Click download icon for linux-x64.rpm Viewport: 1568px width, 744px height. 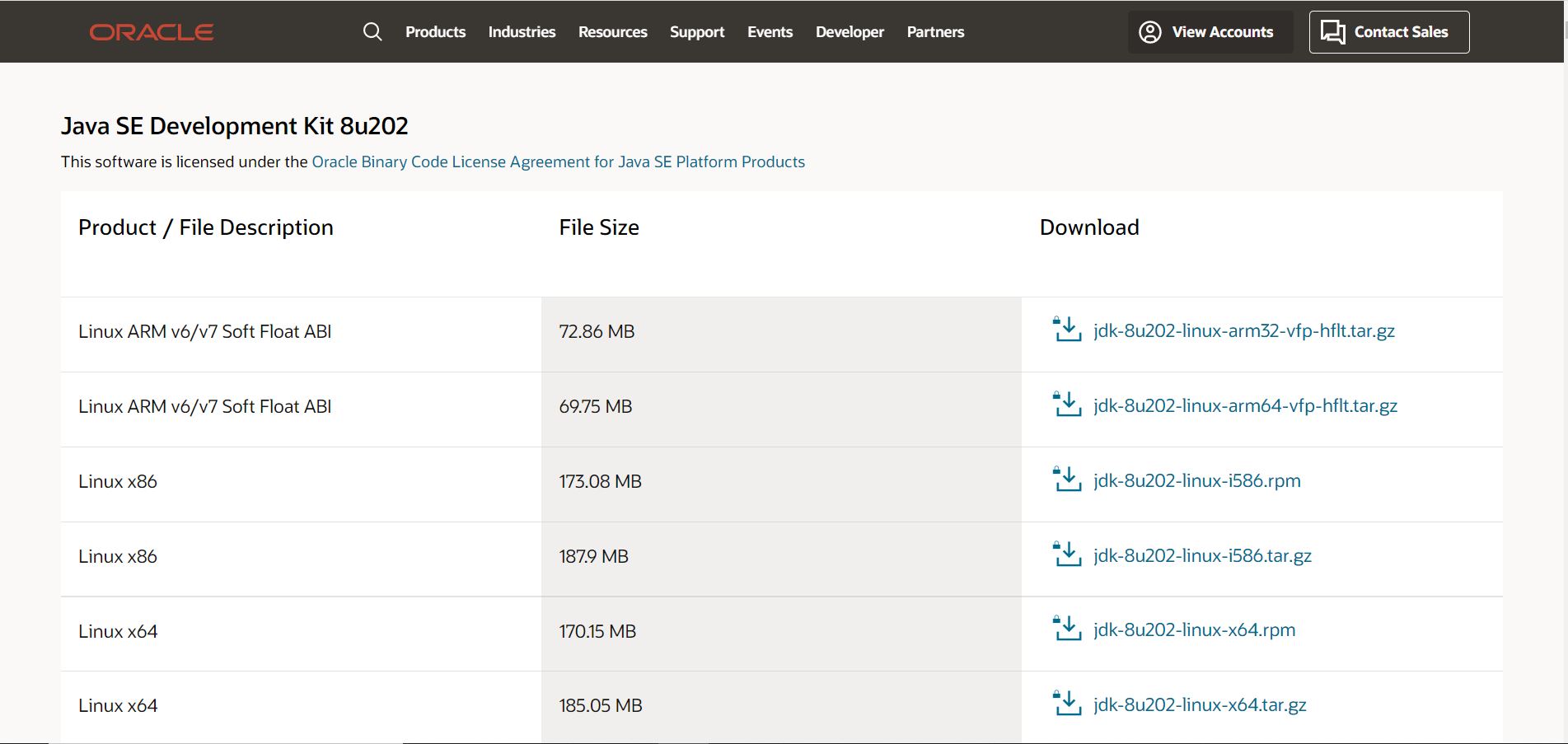tap(1067, 628)
